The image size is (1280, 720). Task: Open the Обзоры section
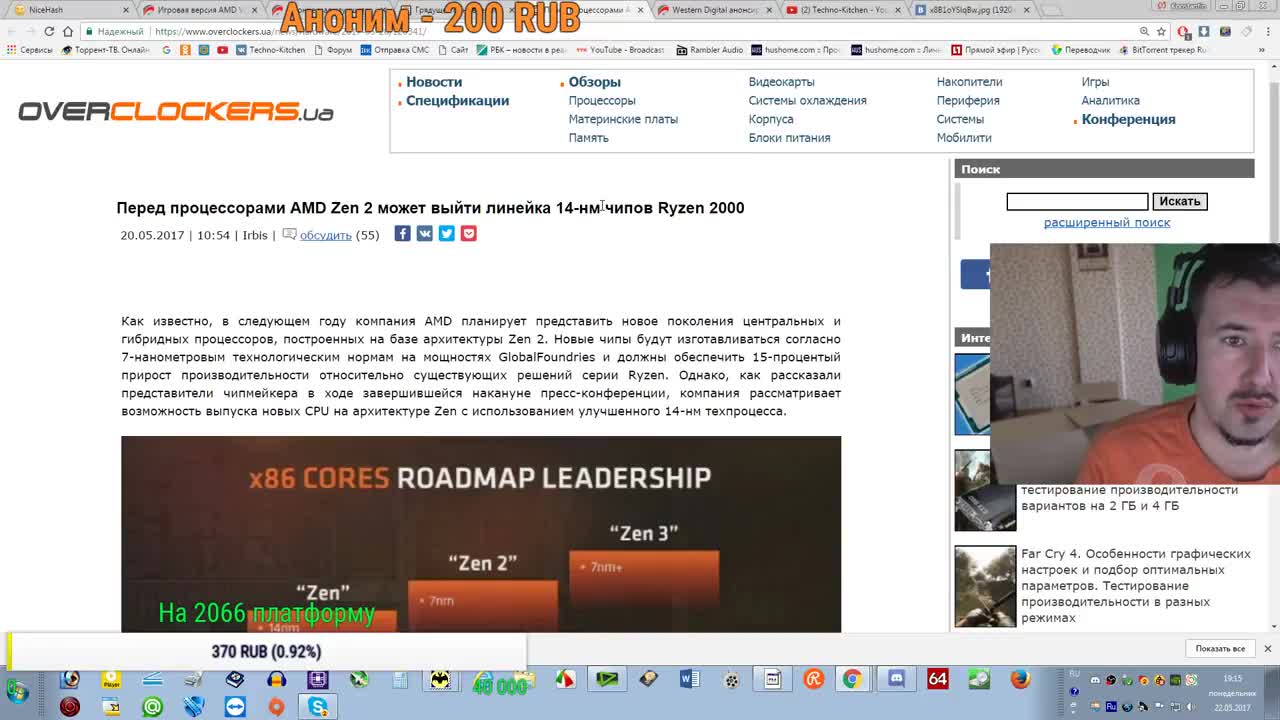(x=595, y=82)
